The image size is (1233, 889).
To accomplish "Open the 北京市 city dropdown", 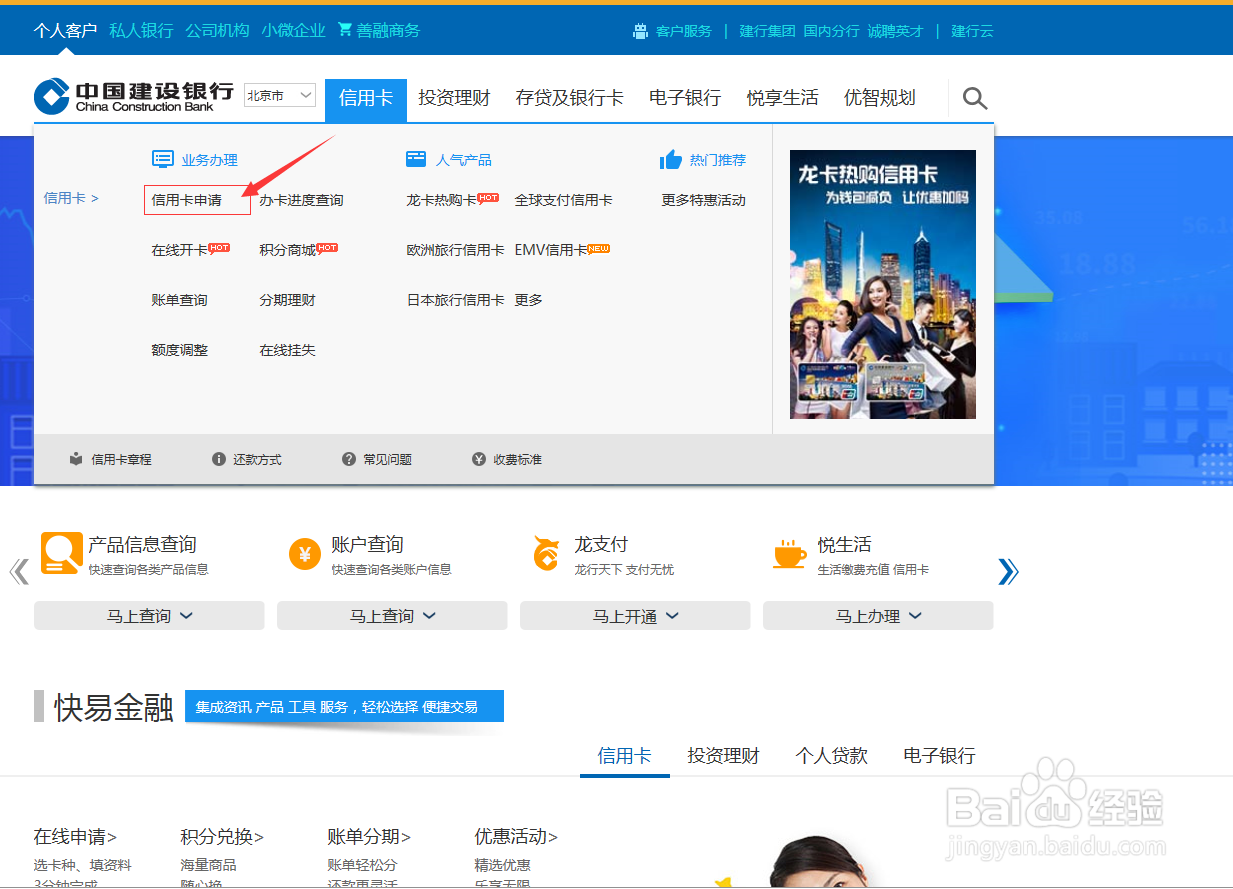I will (280, 95).
